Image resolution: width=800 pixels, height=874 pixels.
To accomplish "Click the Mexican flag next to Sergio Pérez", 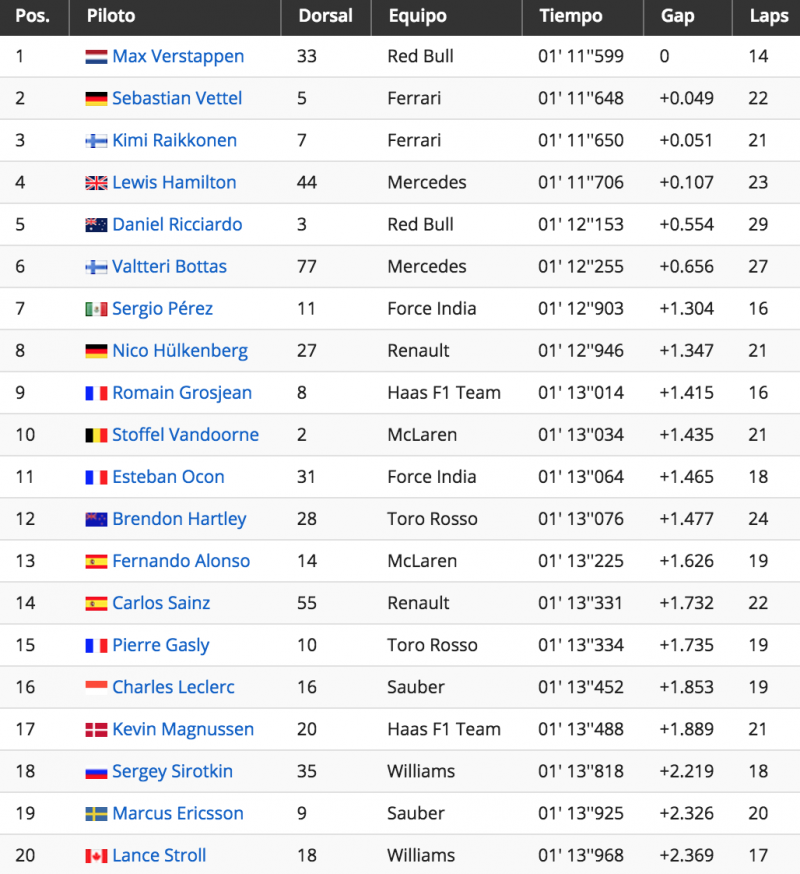I will (x=96, y=309).
